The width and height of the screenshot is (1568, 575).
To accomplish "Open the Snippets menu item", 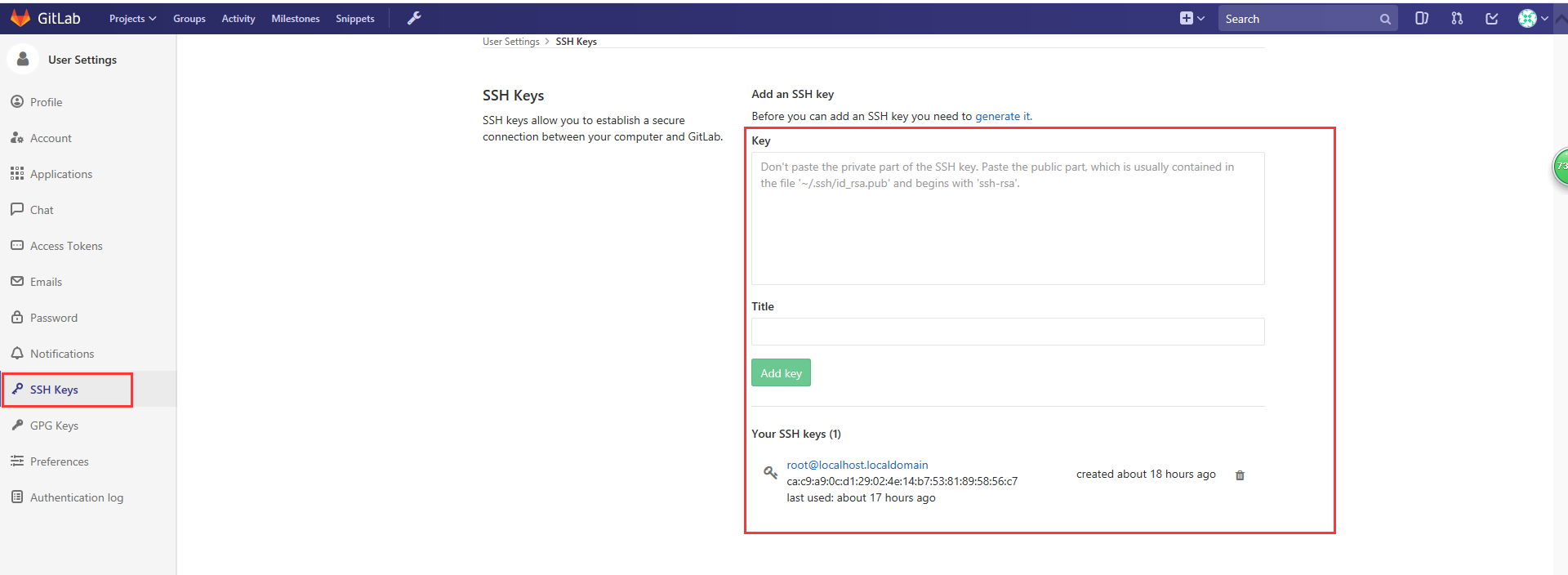I will tap(355, 19).
